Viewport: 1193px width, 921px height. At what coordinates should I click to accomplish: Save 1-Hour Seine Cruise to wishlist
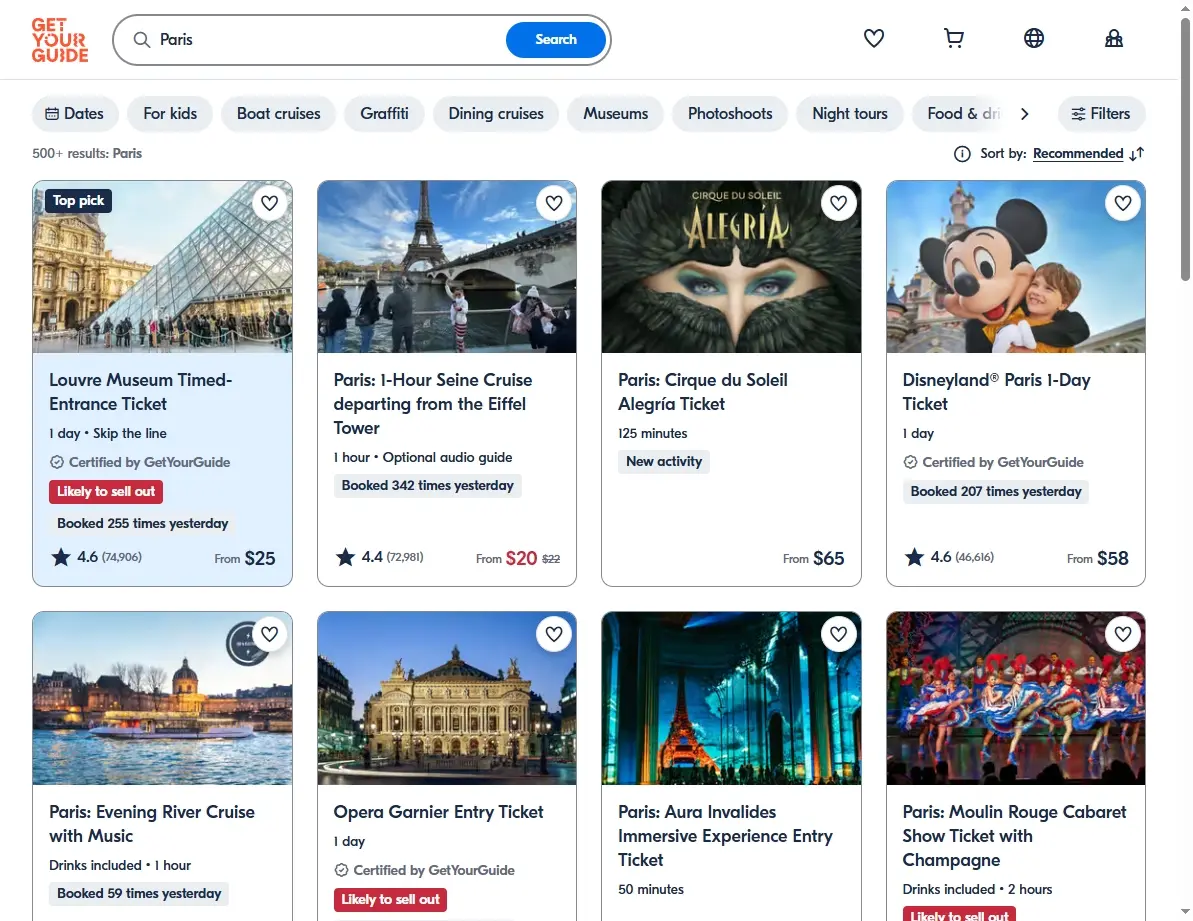tap(554, 203)
